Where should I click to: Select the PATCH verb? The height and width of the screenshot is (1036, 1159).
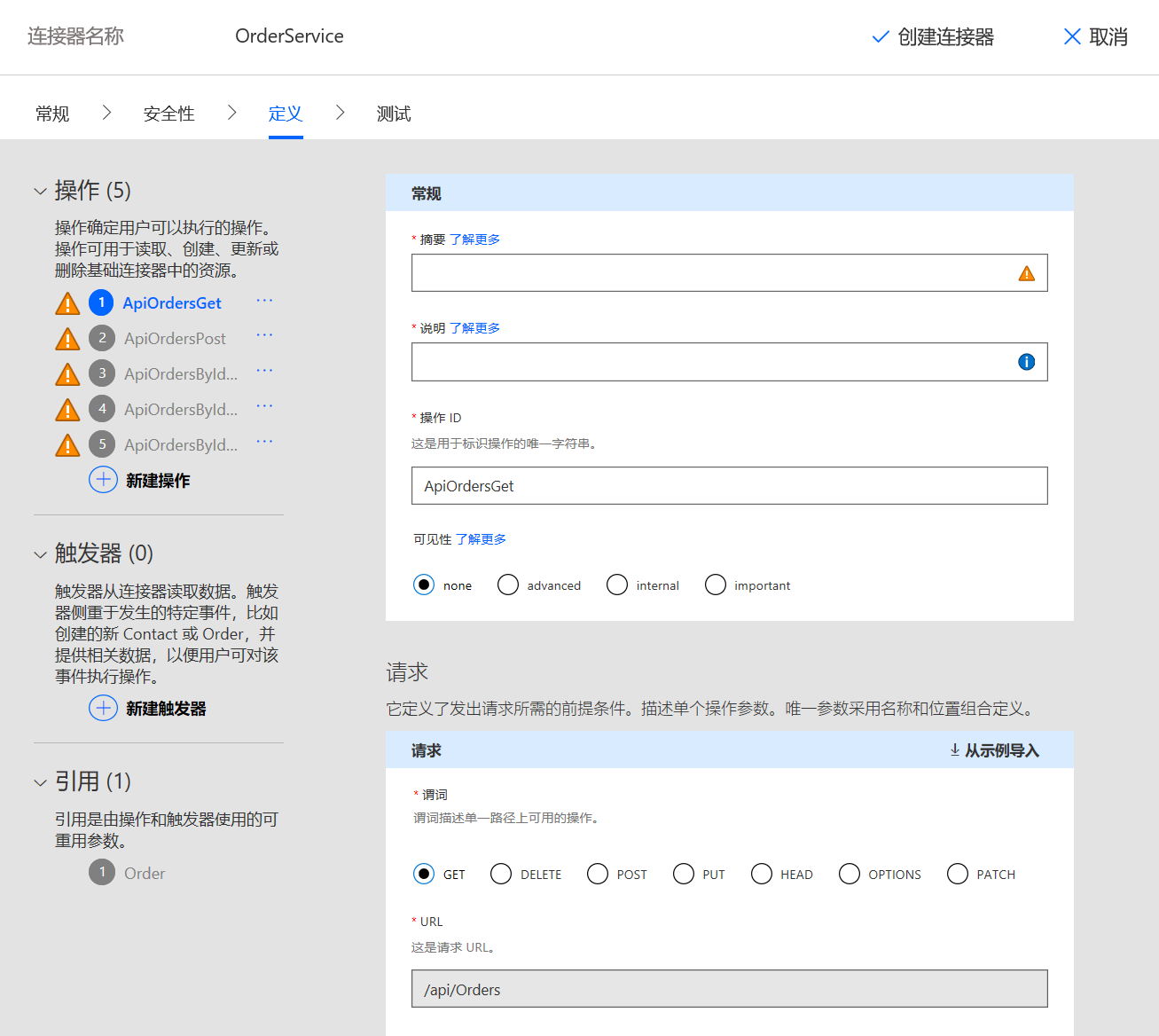pos(957,874)
